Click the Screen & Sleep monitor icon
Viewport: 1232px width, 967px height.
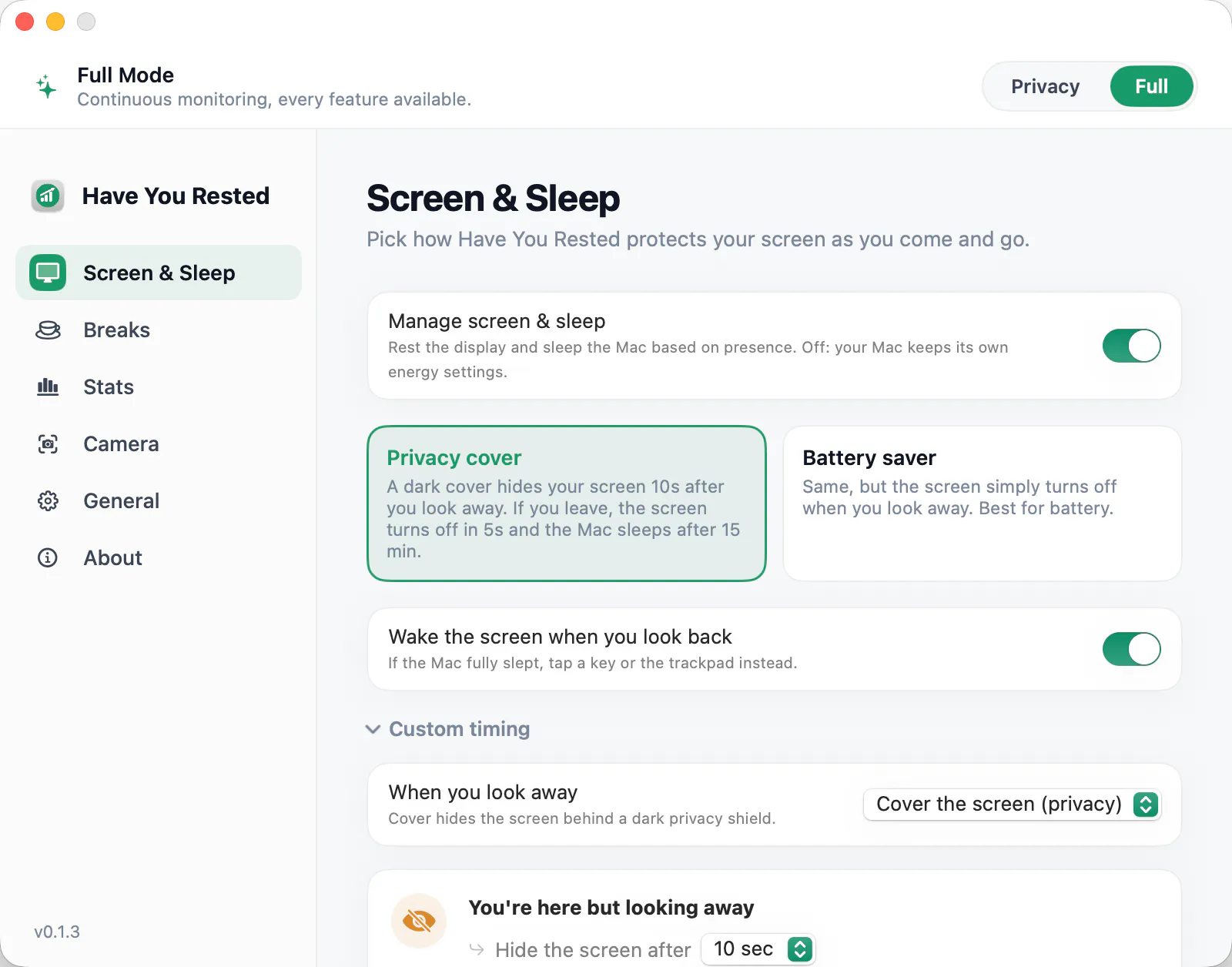click(48, 273)
